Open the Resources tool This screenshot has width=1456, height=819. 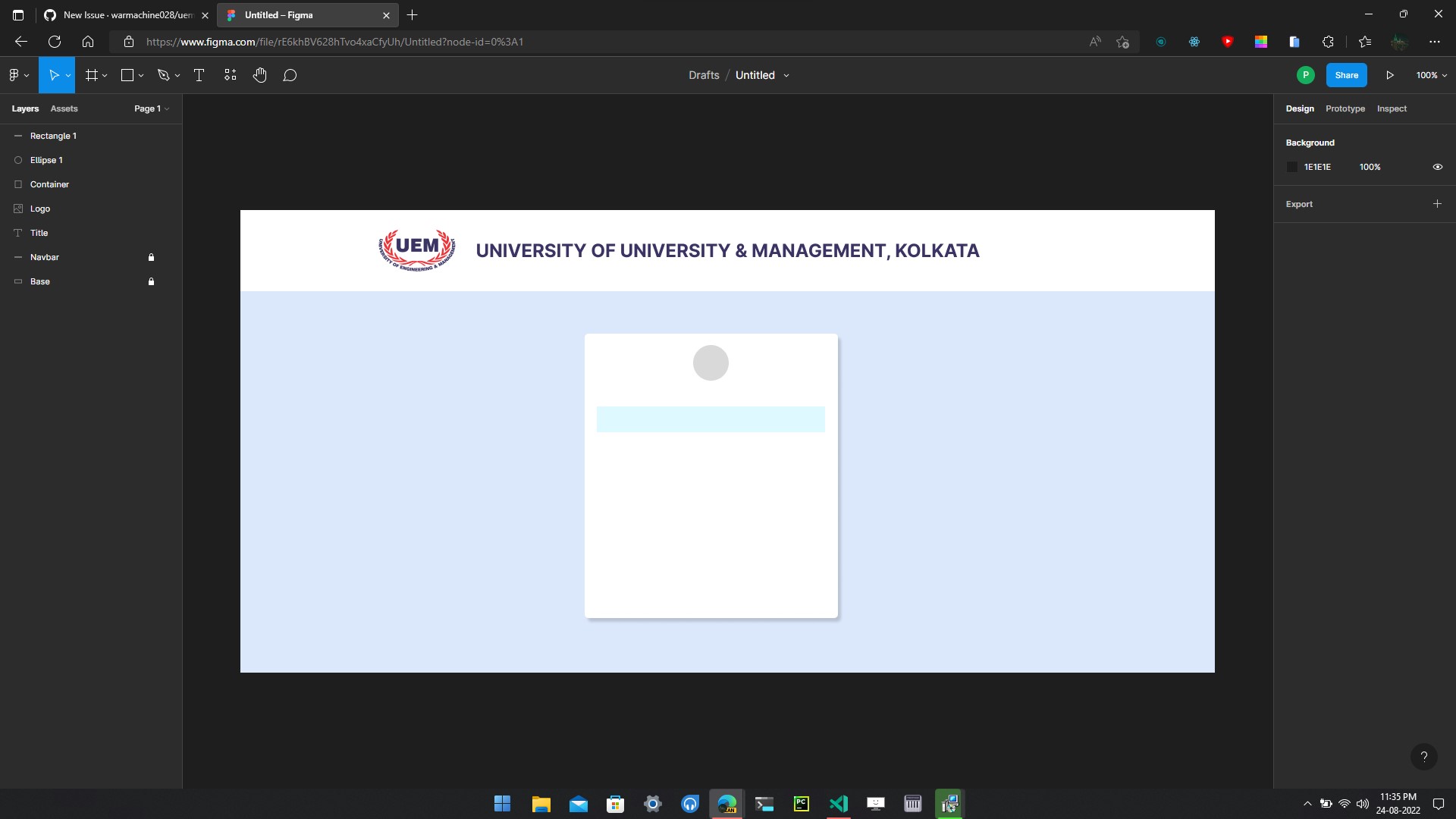coord(231,75)
